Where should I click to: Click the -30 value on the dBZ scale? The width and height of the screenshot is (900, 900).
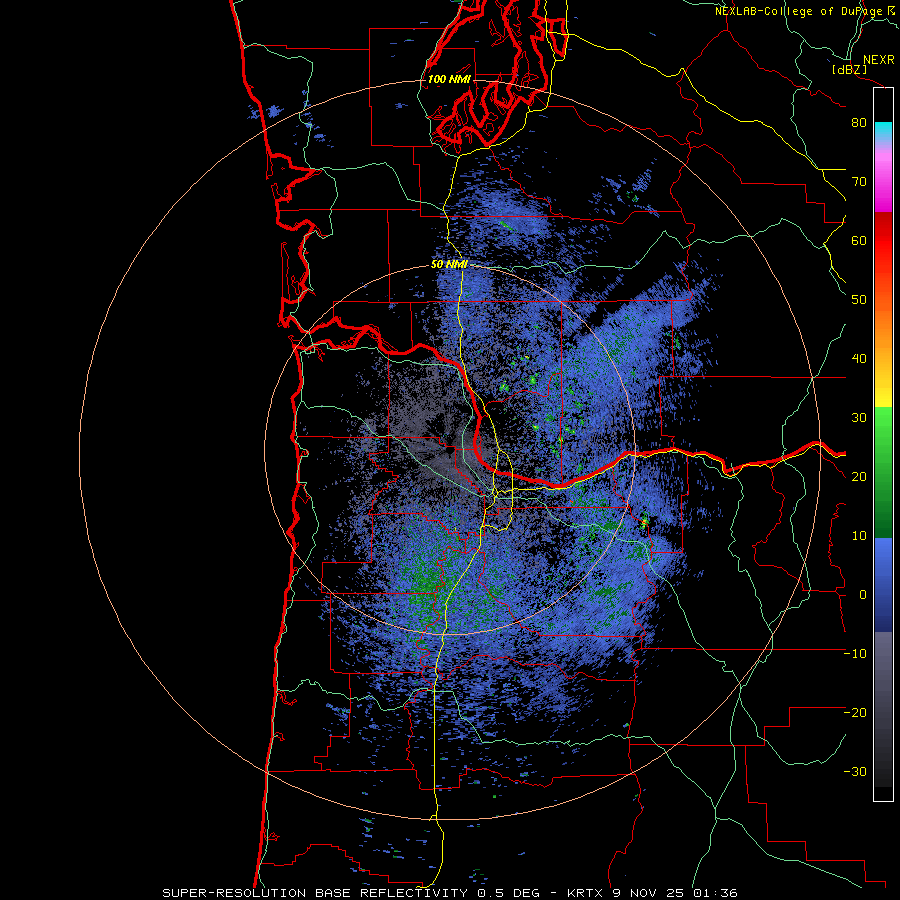click(855, 772)
